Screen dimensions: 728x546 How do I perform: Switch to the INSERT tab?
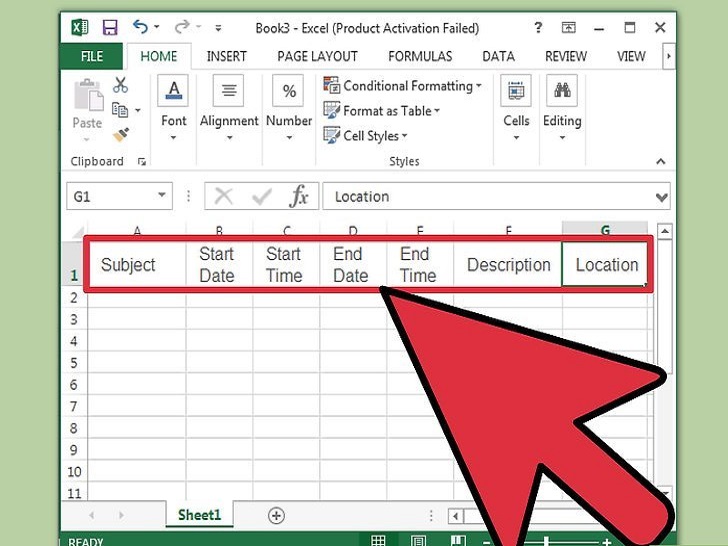[227, 56]
